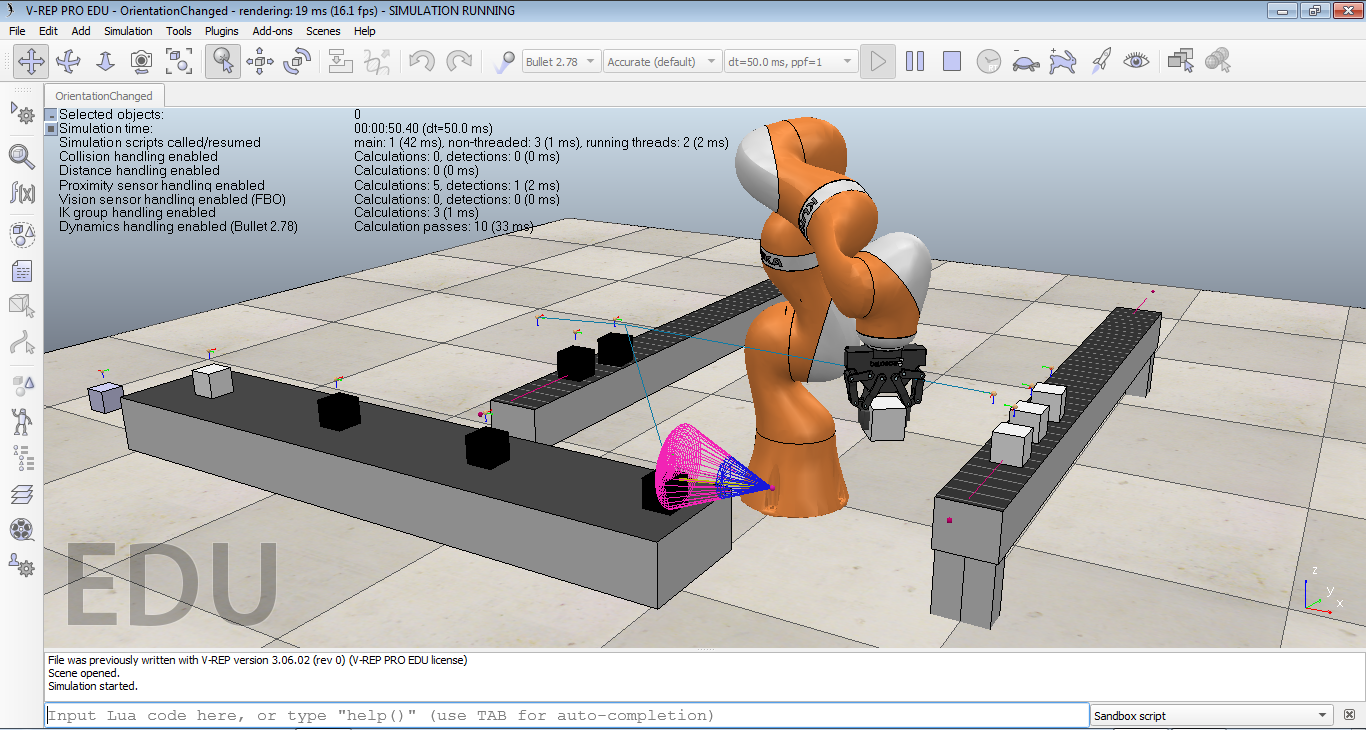Viewport: 1366px width, 730px height.
Task: Speed up simulation with rabbit icon
Action: (1063, 61)
